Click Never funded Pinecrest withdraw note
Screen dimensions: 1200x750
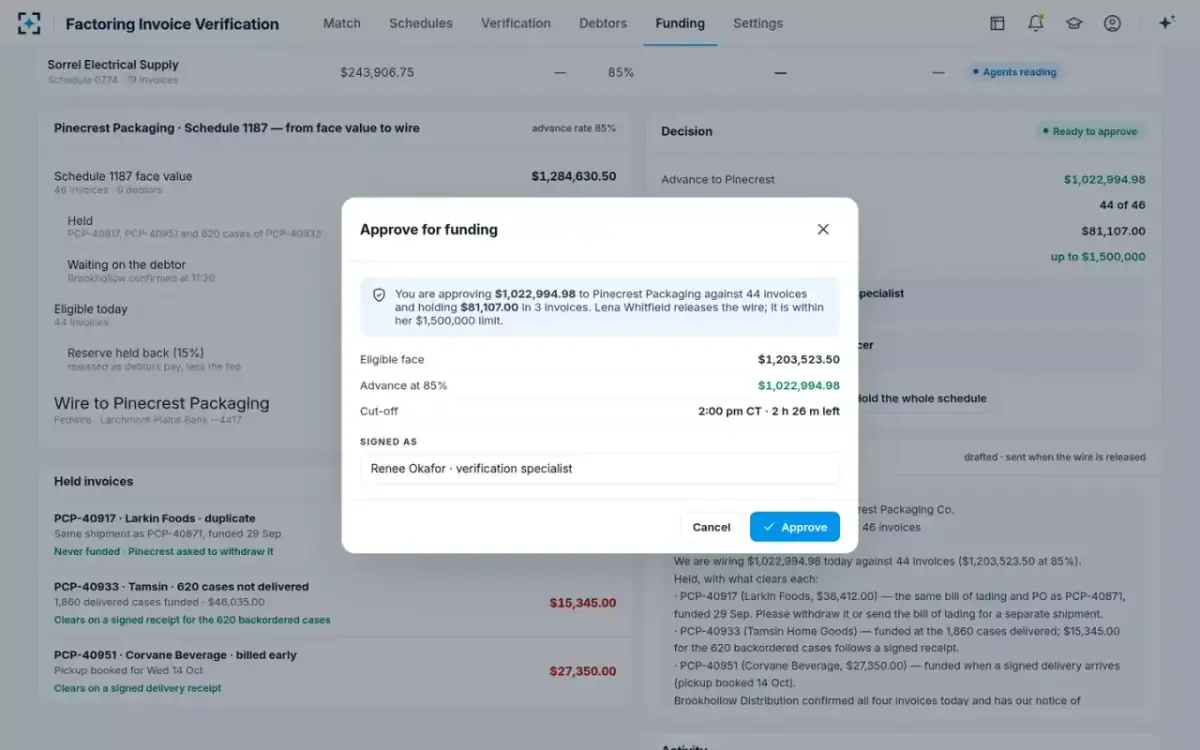(x=163, y=551)
